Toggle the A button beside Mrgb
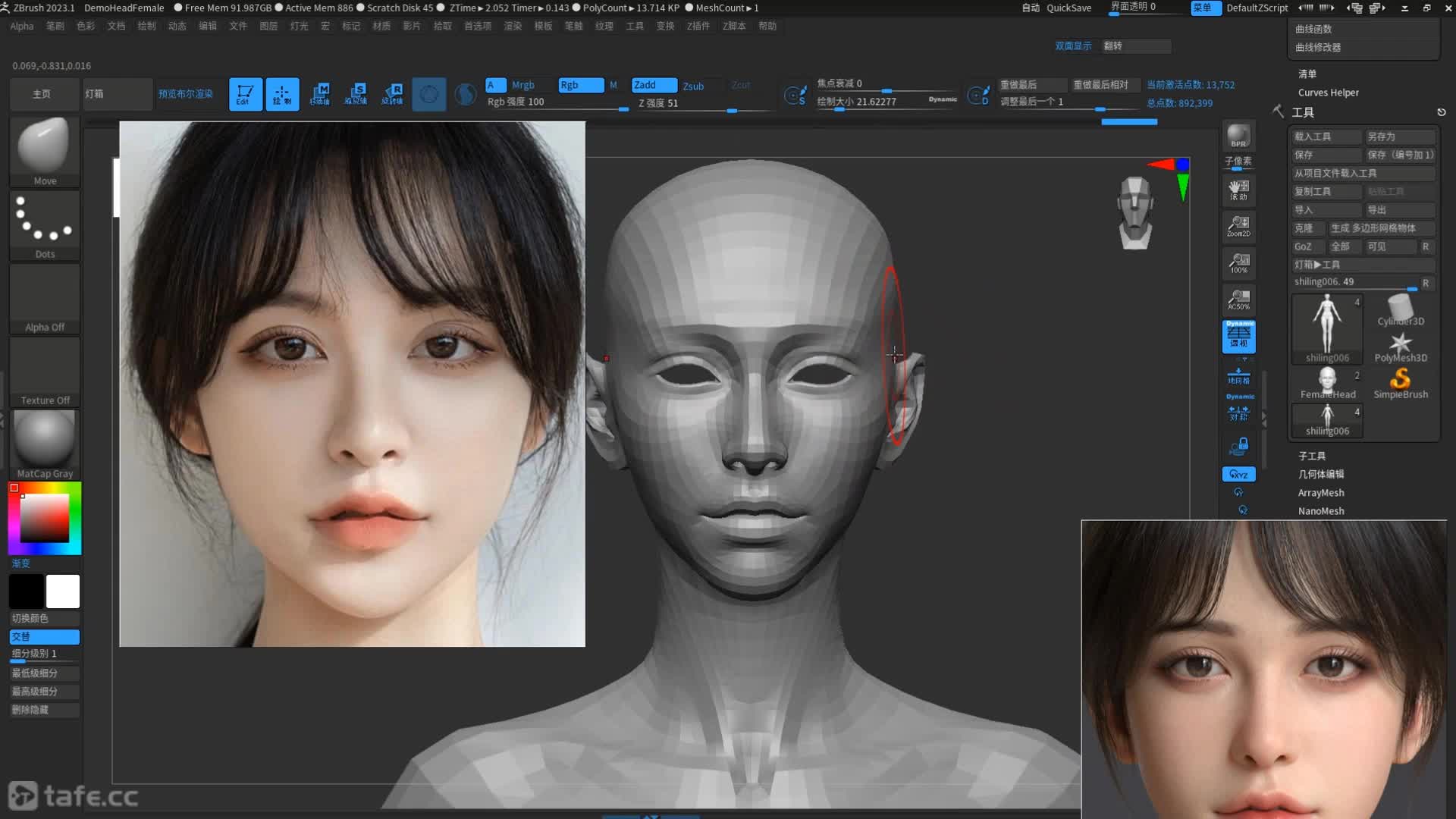Screen dimensions: 1456x819 (x=495, y=85)
